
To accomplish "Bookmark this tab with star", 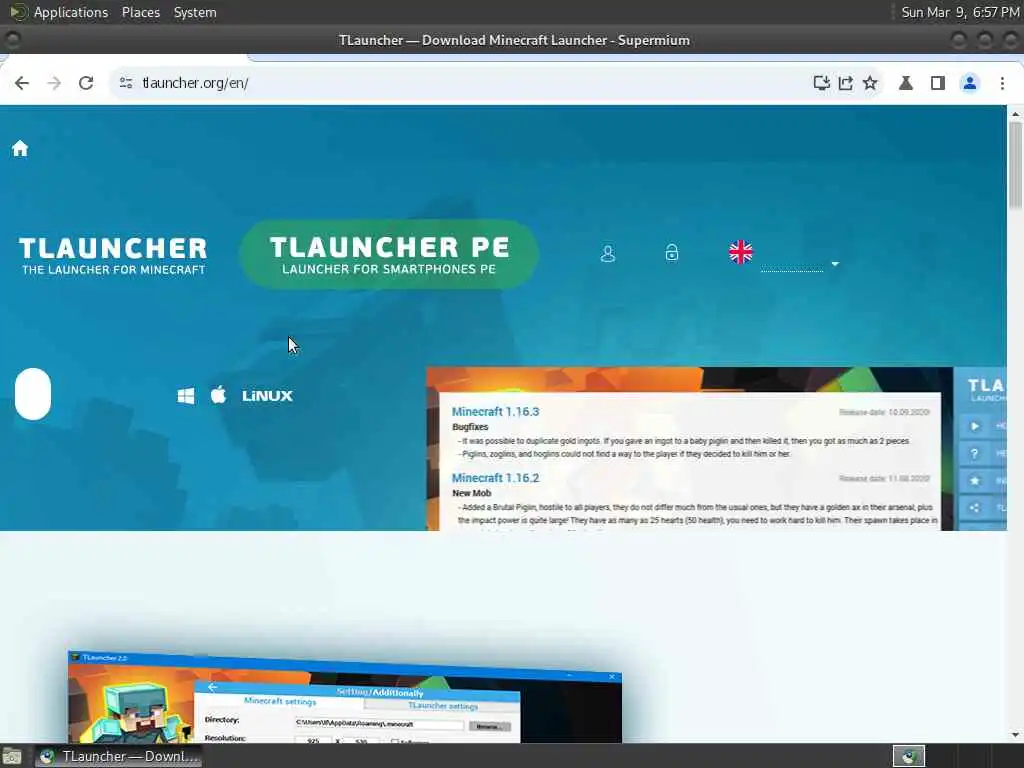I will (x=871, y=83).
